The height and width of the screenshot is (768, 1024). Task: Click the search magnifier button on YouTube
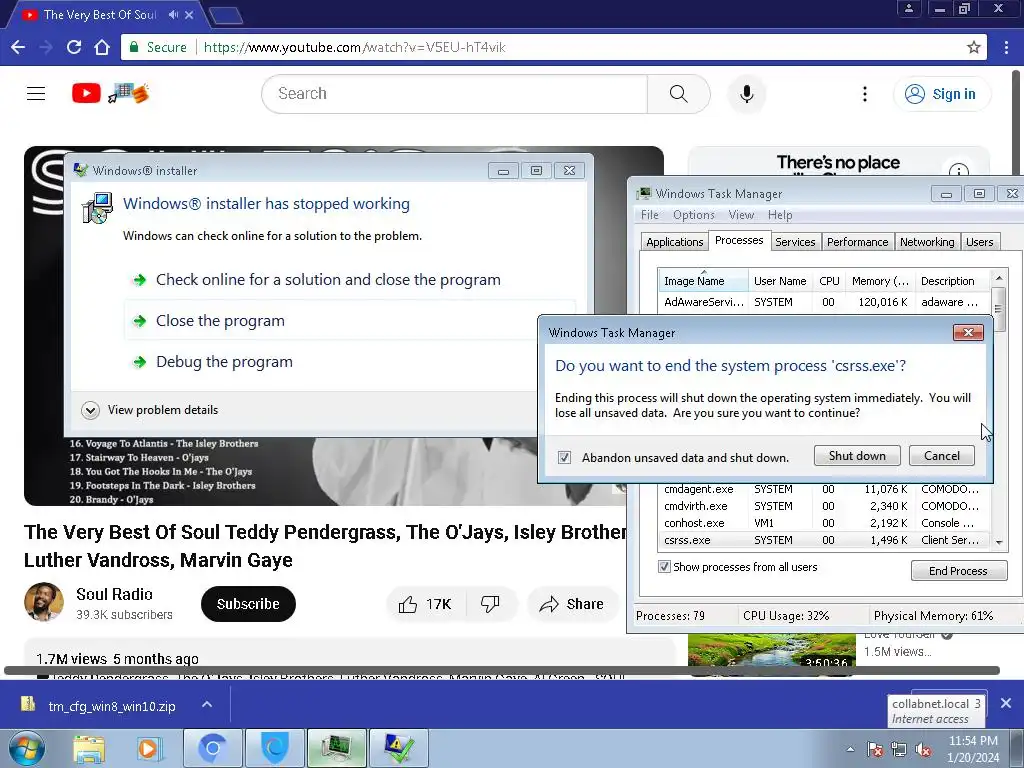679,93
